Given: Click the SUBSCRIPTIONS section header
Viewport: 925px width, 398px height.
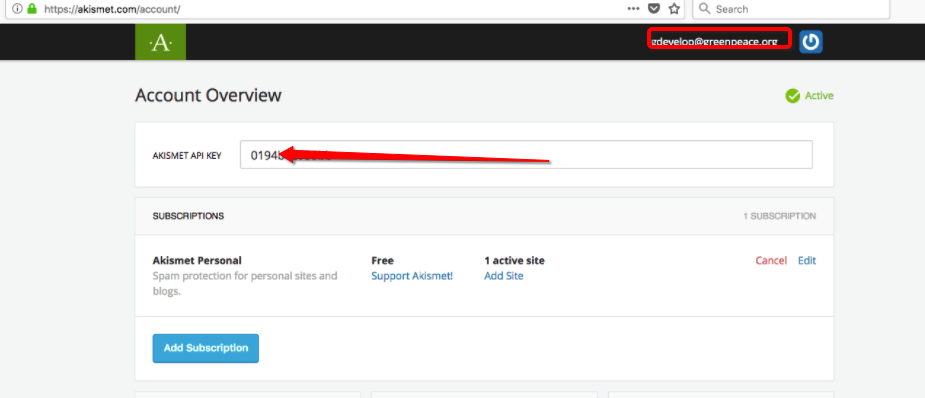Looking at the screenshot, I should pyautogui.click(x=188, y=216).
